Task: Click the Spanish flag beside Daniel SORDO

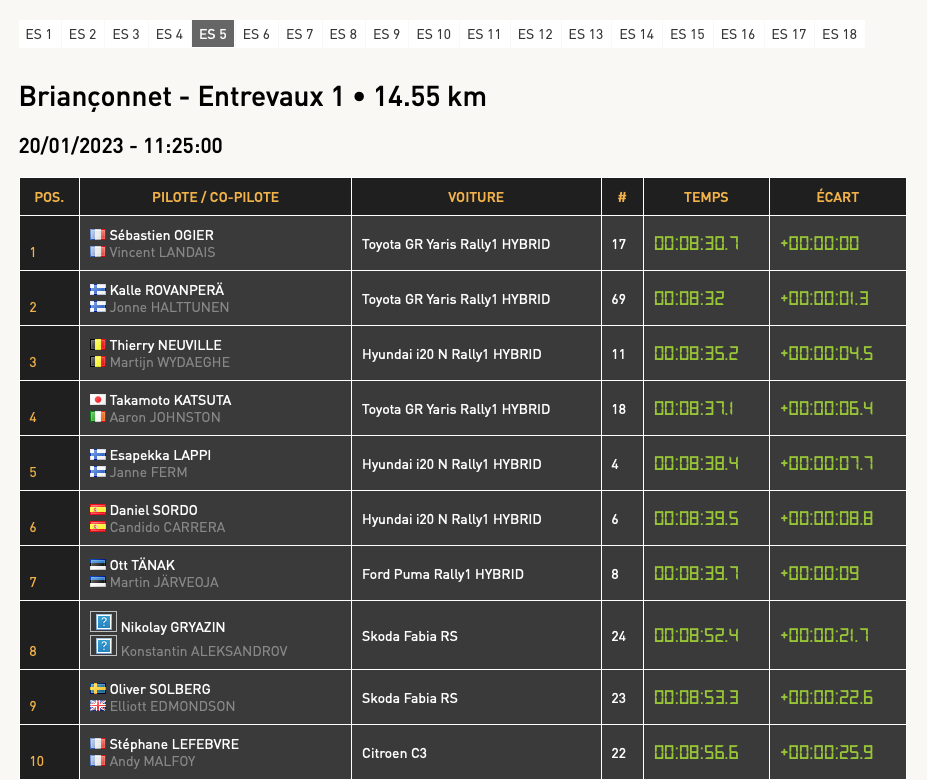Action: coord(98,510)
